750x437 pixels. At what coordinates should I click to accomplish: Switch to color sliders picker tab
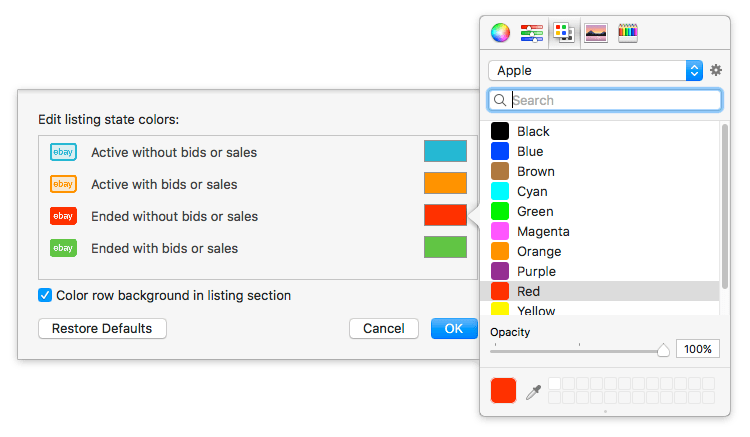pos(532,33)
